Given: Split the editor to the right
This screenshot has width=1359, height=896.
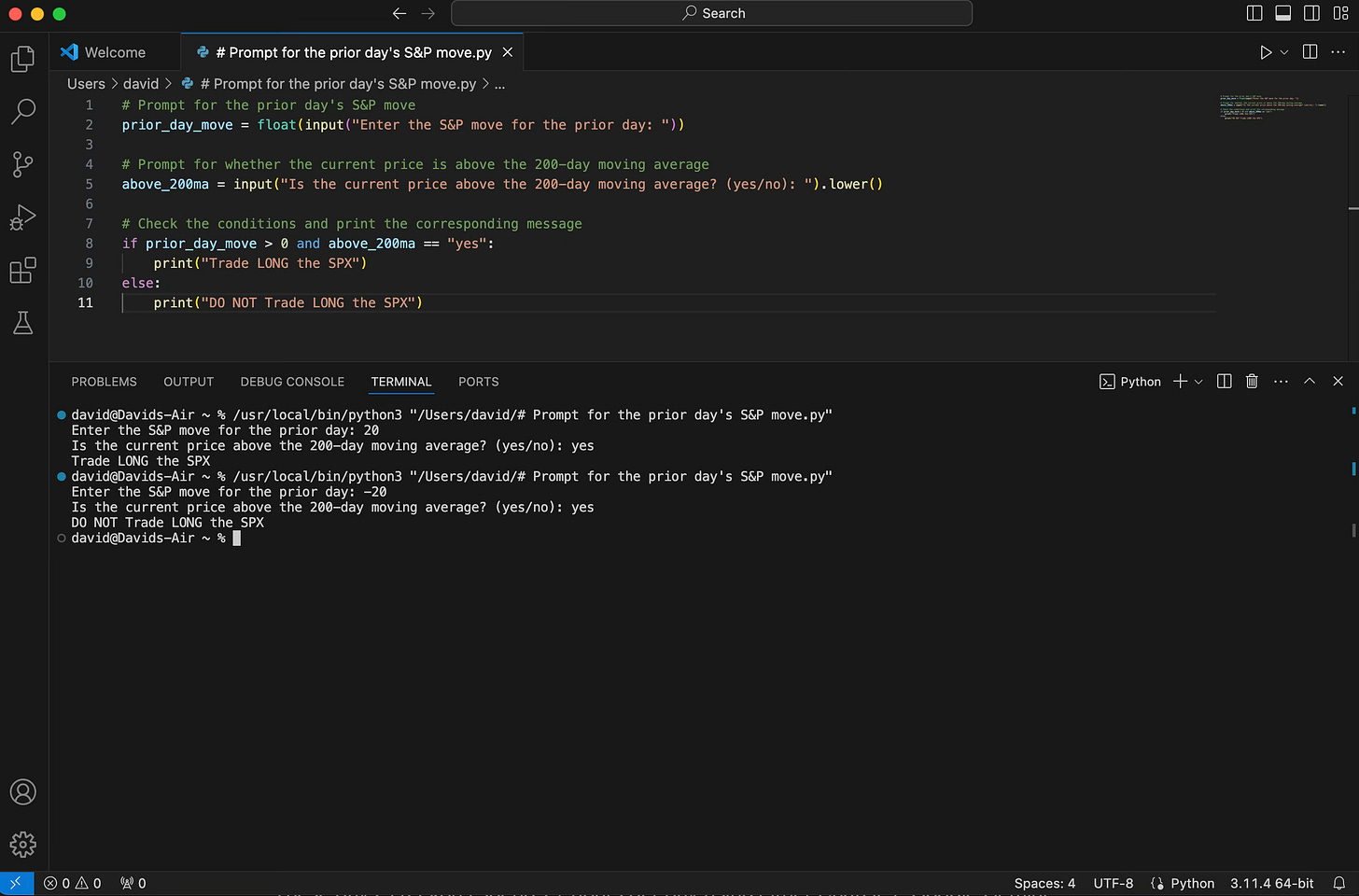Looking at the screenshot, I should (x=1310, y=52).
